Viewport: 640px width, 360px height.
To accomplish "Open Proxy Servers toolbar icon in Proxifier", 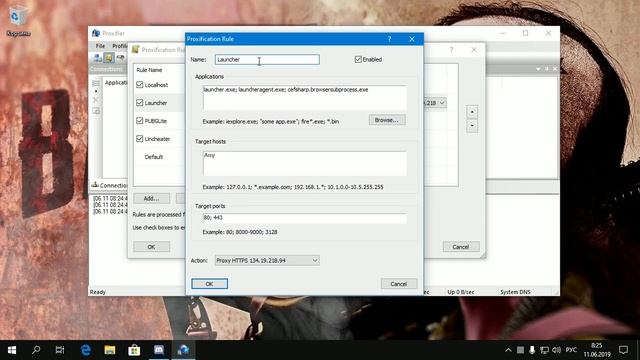I will point(98,58).
